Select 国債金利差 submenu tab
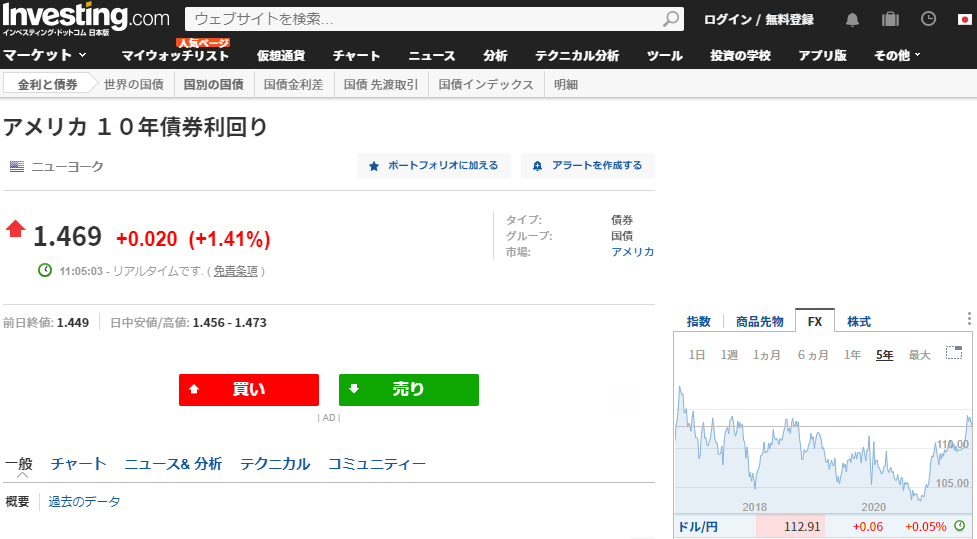Screen dimensions: 977x539 pyautogui.click(x=293, y=84)
